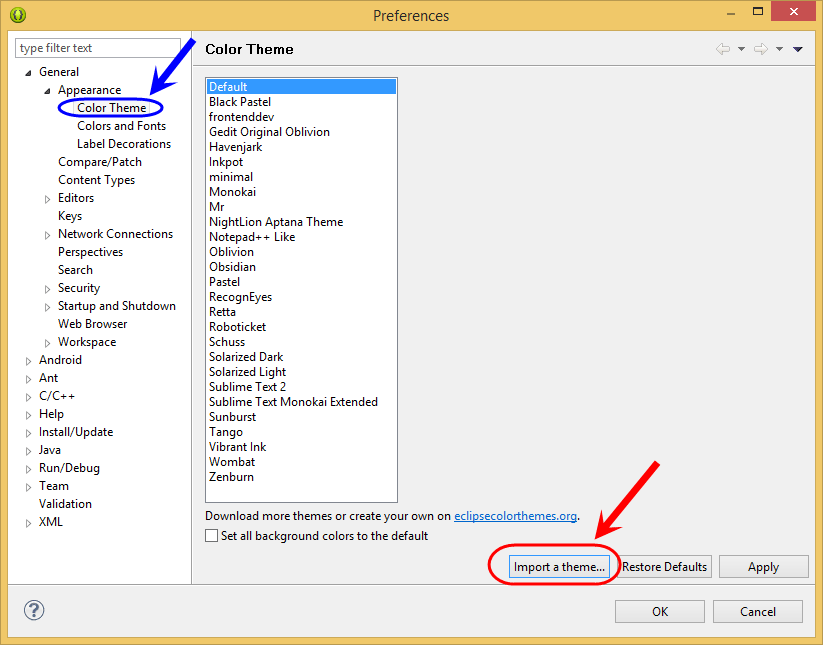823x645 pixels.
Task: Click the Apply button
Action: 764,567
